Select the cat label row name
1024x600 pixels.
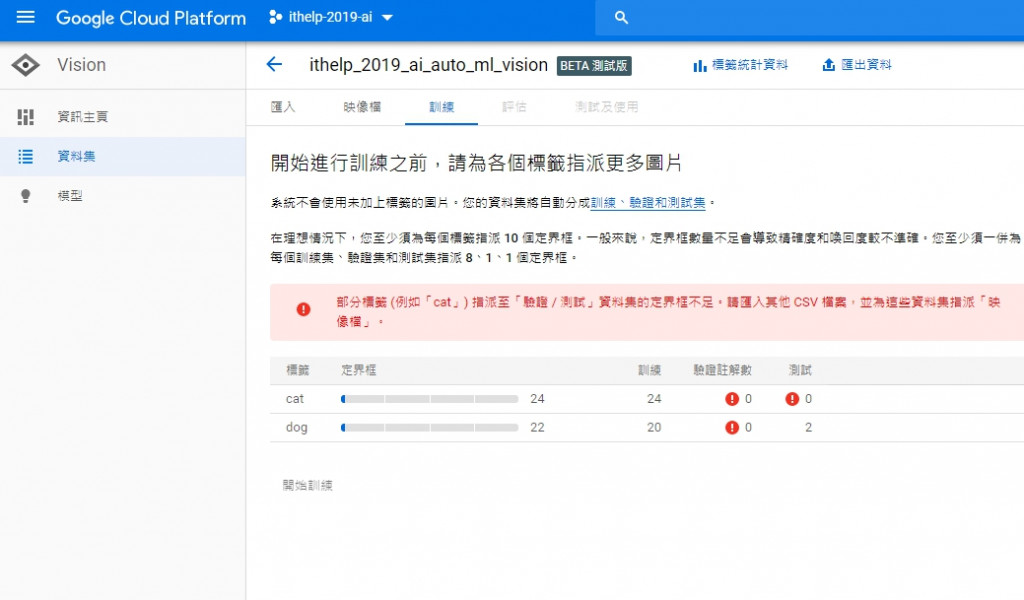[x=295, y=399]
